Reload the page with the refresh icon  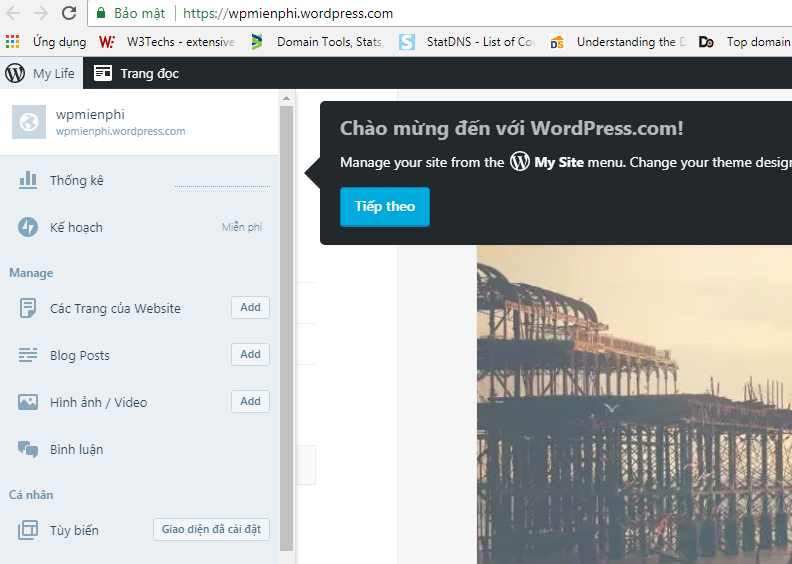69,13
